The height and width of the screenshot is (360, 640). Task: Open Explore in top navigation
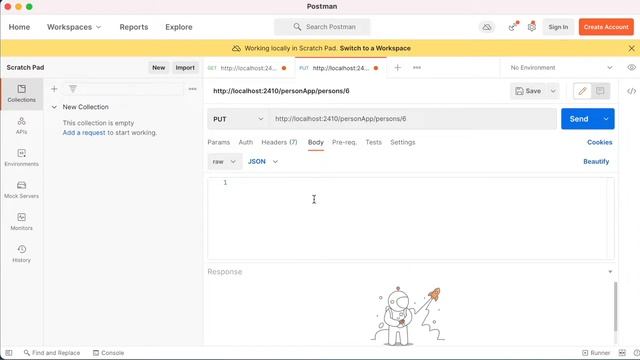pyautogui.click(x=179, y=27)
